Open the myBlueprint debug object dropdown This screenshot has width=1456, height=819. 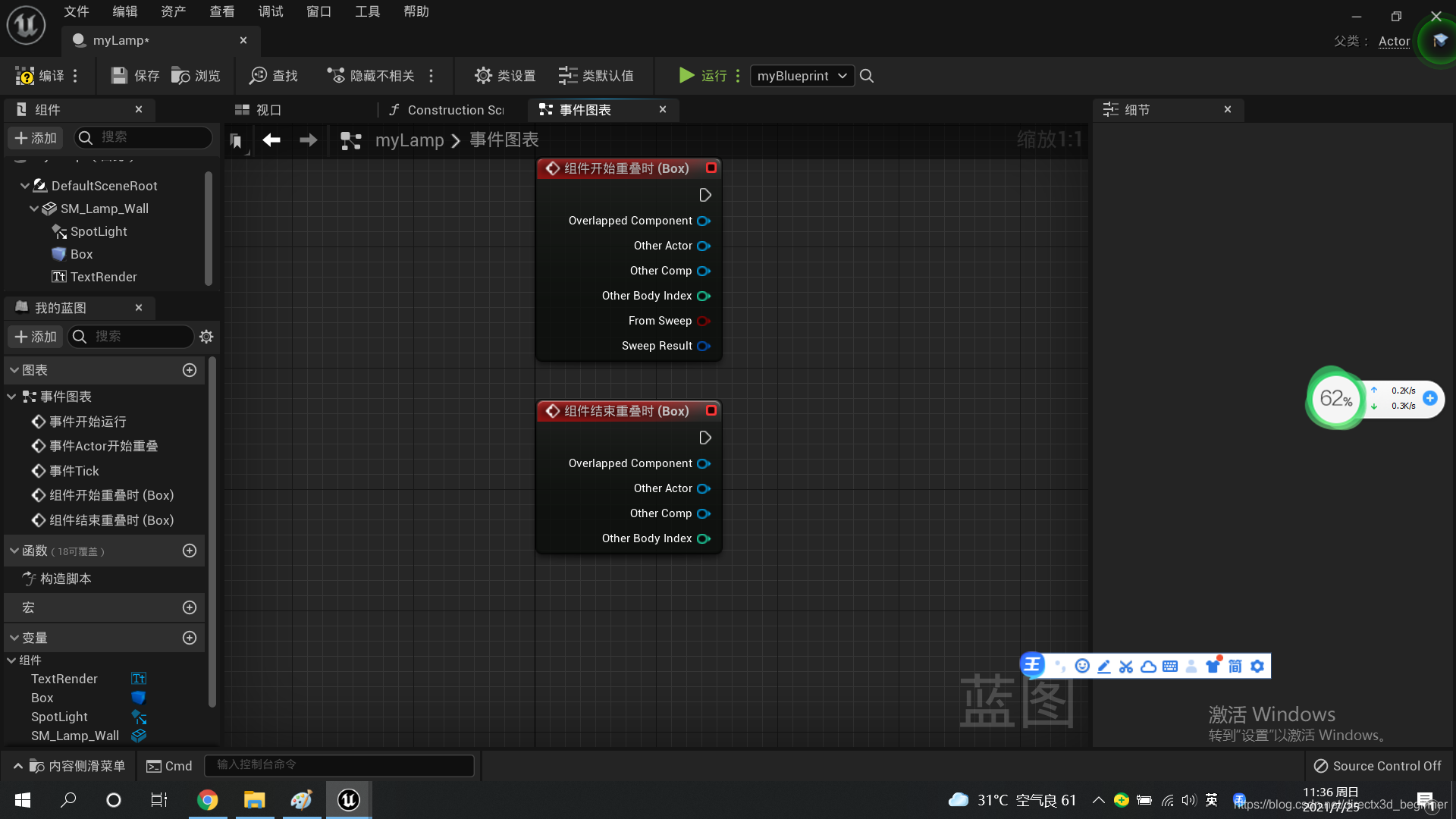click(x=802, y=76)
